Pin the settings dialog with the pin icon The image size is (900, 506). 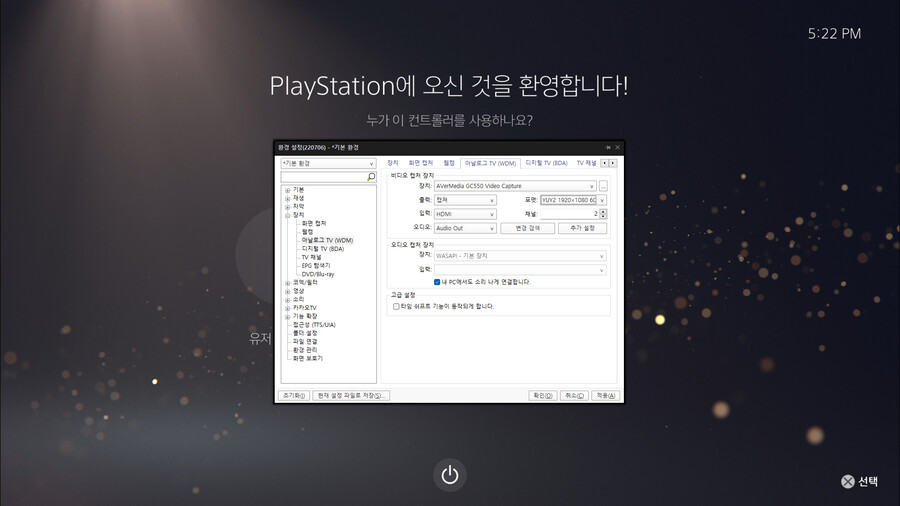pos(607,147)
